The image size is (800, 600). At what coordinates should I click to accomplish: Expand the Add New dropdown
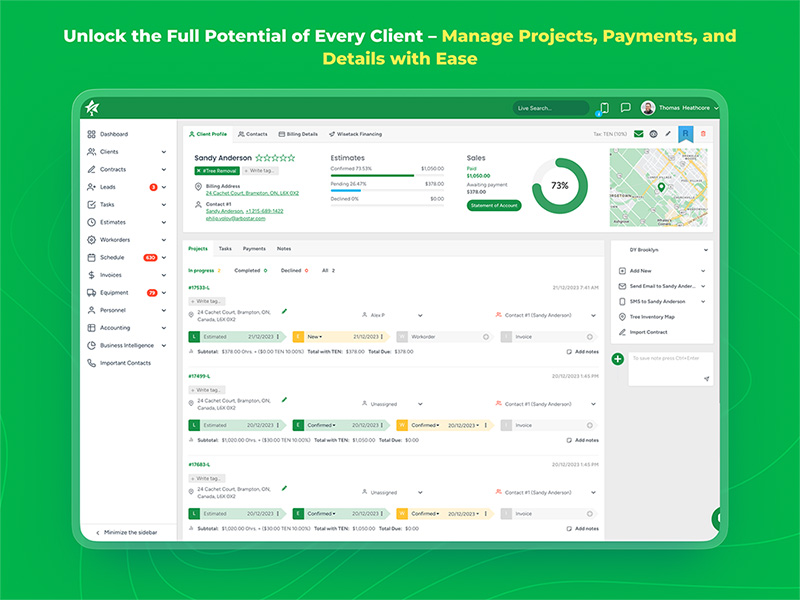pyautogui.click(x=703, y=271)
